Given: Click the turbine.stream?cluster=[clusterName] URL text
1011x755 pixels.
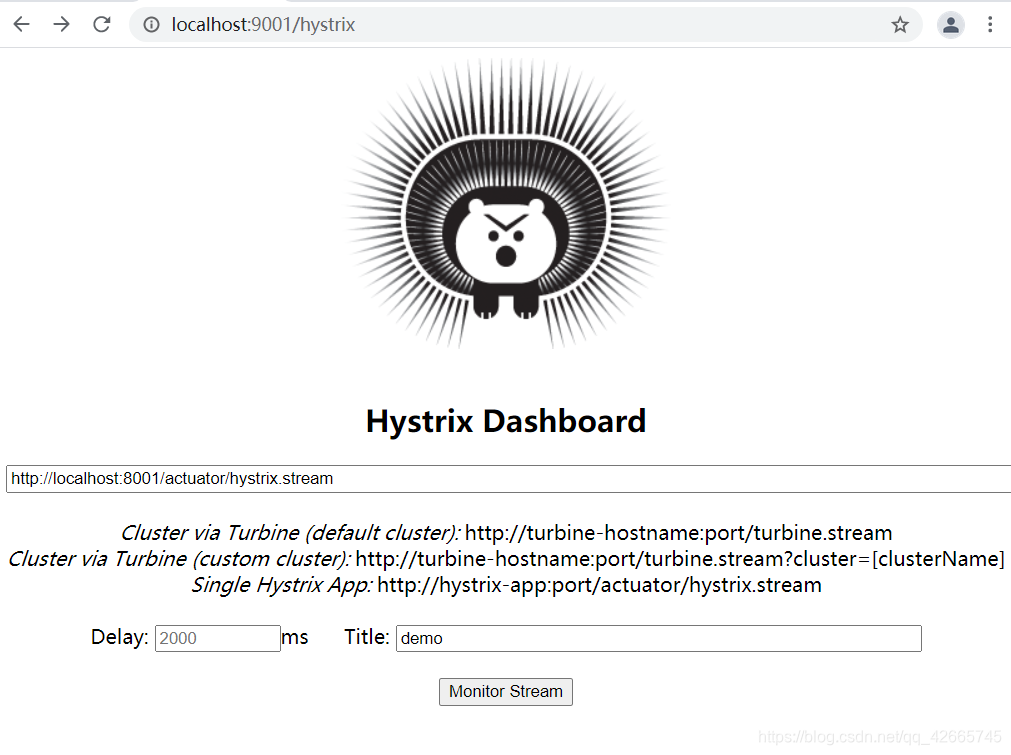Looking at the screenshot, I should (680, 558).
